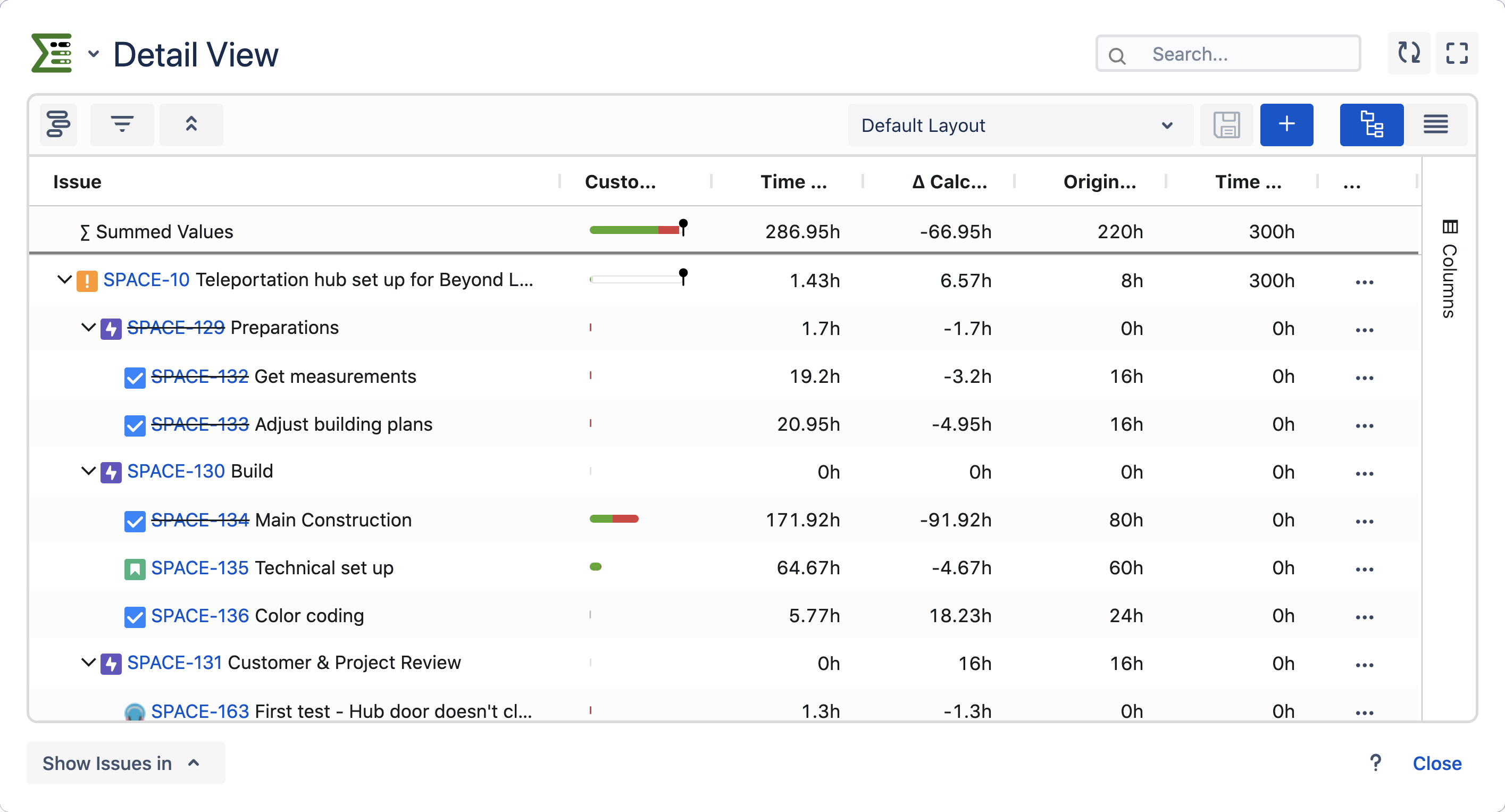Open the SPACE-163 issue link
The height and width of the screenshot is (812, 1505).
pos(200,711)
